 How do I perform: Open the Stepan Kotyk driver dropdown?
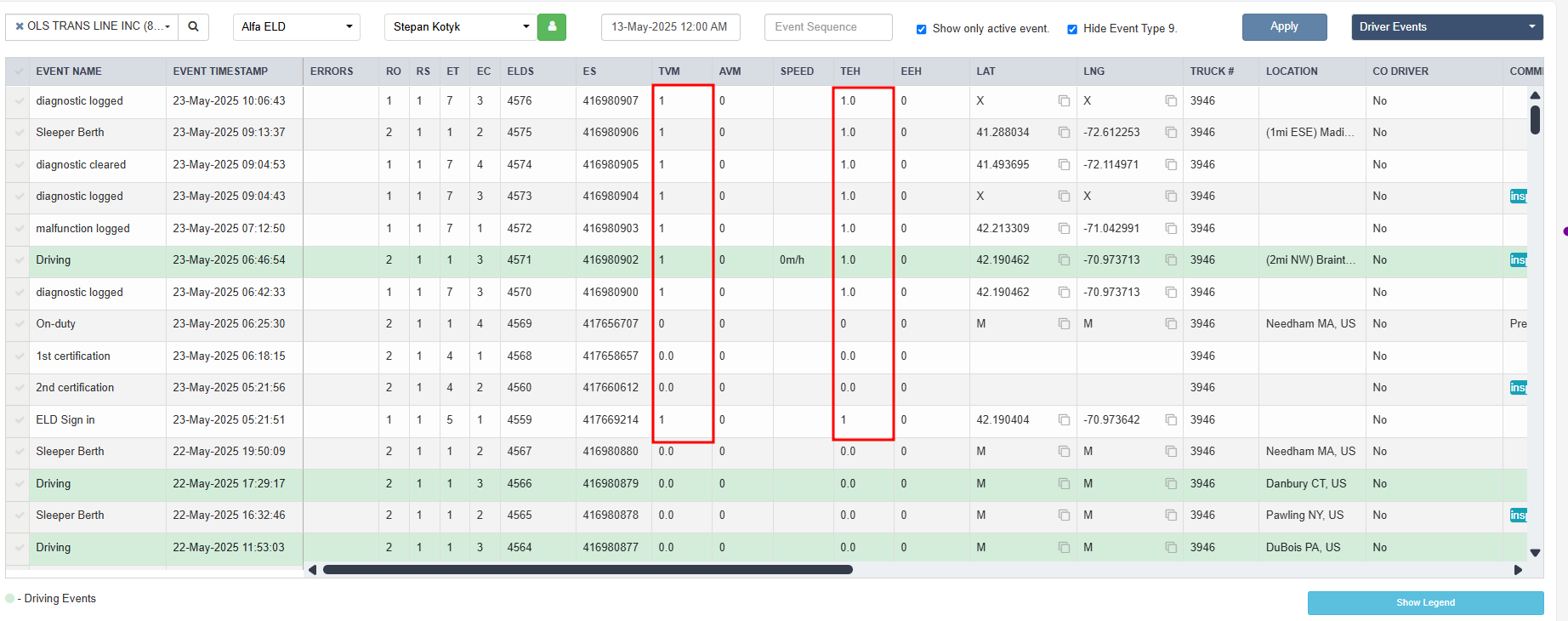point(460,26)
